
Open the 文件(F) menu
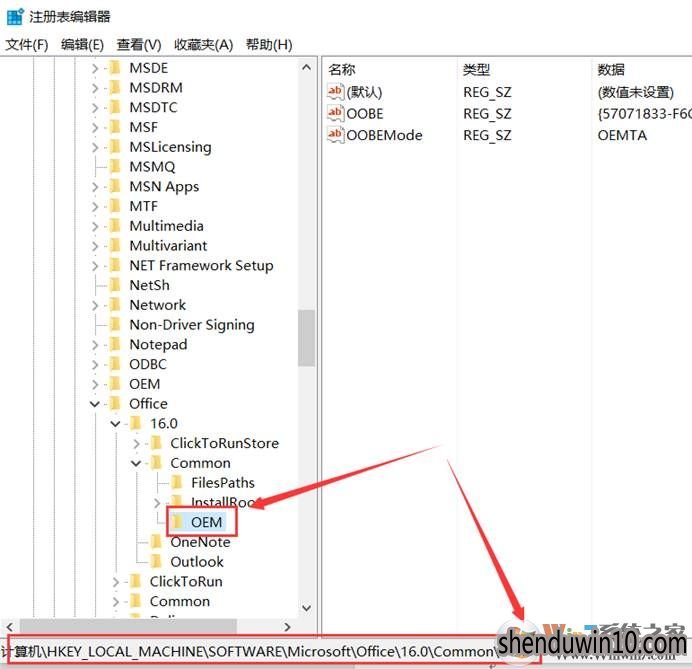point(26,44)
